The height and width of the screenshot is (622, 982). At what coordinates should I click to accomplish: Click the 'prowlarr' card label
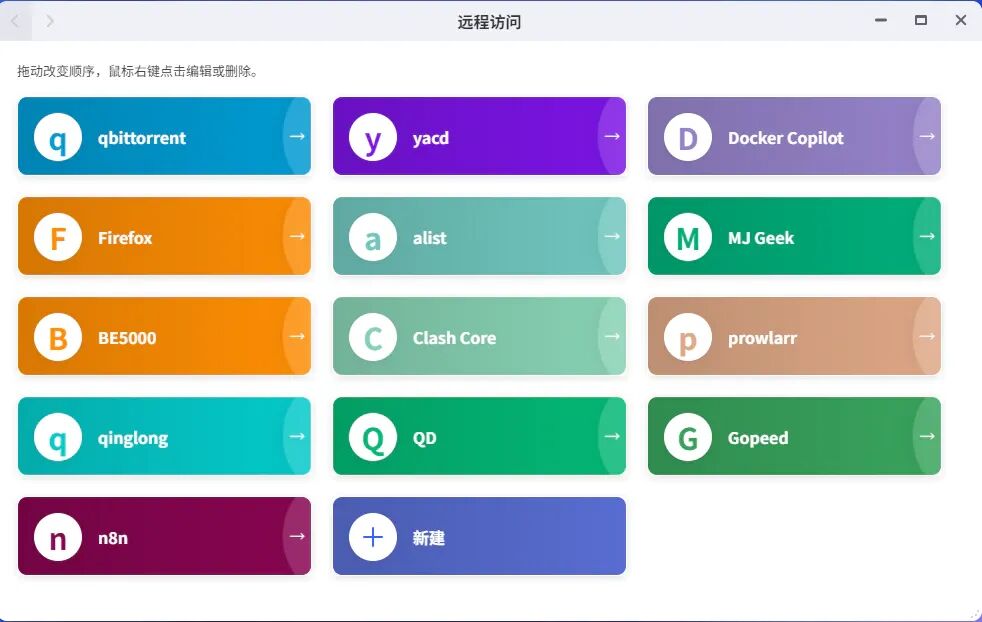click(x=762, y=339)
